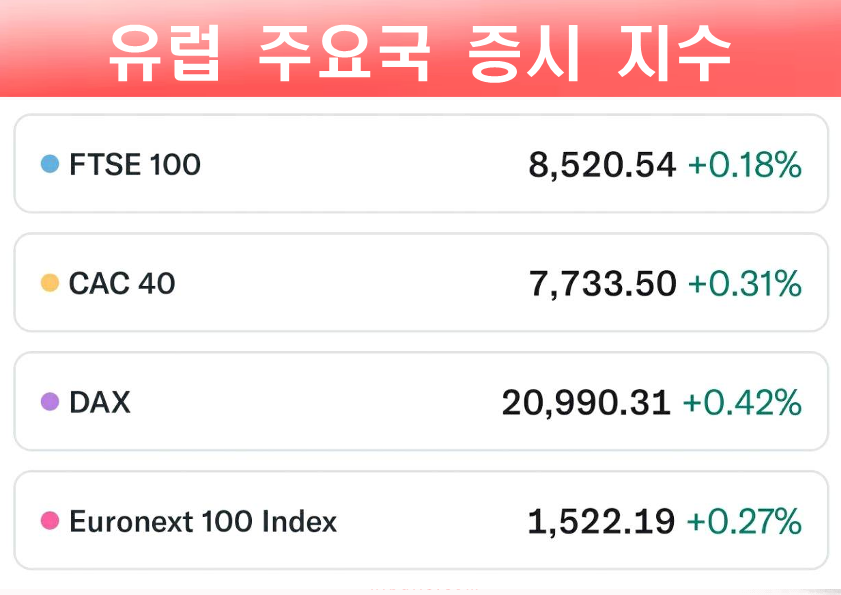Image resolution: width=841 pixels, height=595 pixels.
Task: Open the CAC 40 index label
Action: coord(122,284)
